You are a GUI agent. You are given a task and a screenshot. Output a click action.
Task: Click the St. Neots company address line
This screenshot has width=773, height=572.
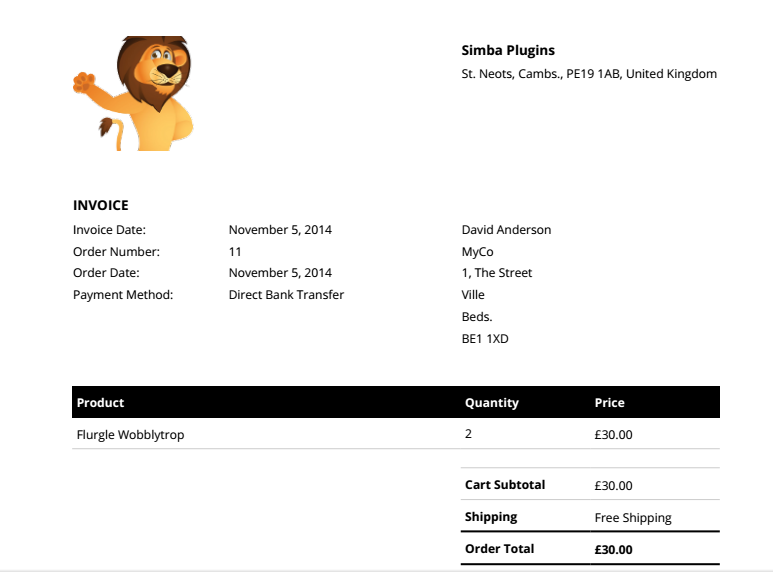point(589,74)
